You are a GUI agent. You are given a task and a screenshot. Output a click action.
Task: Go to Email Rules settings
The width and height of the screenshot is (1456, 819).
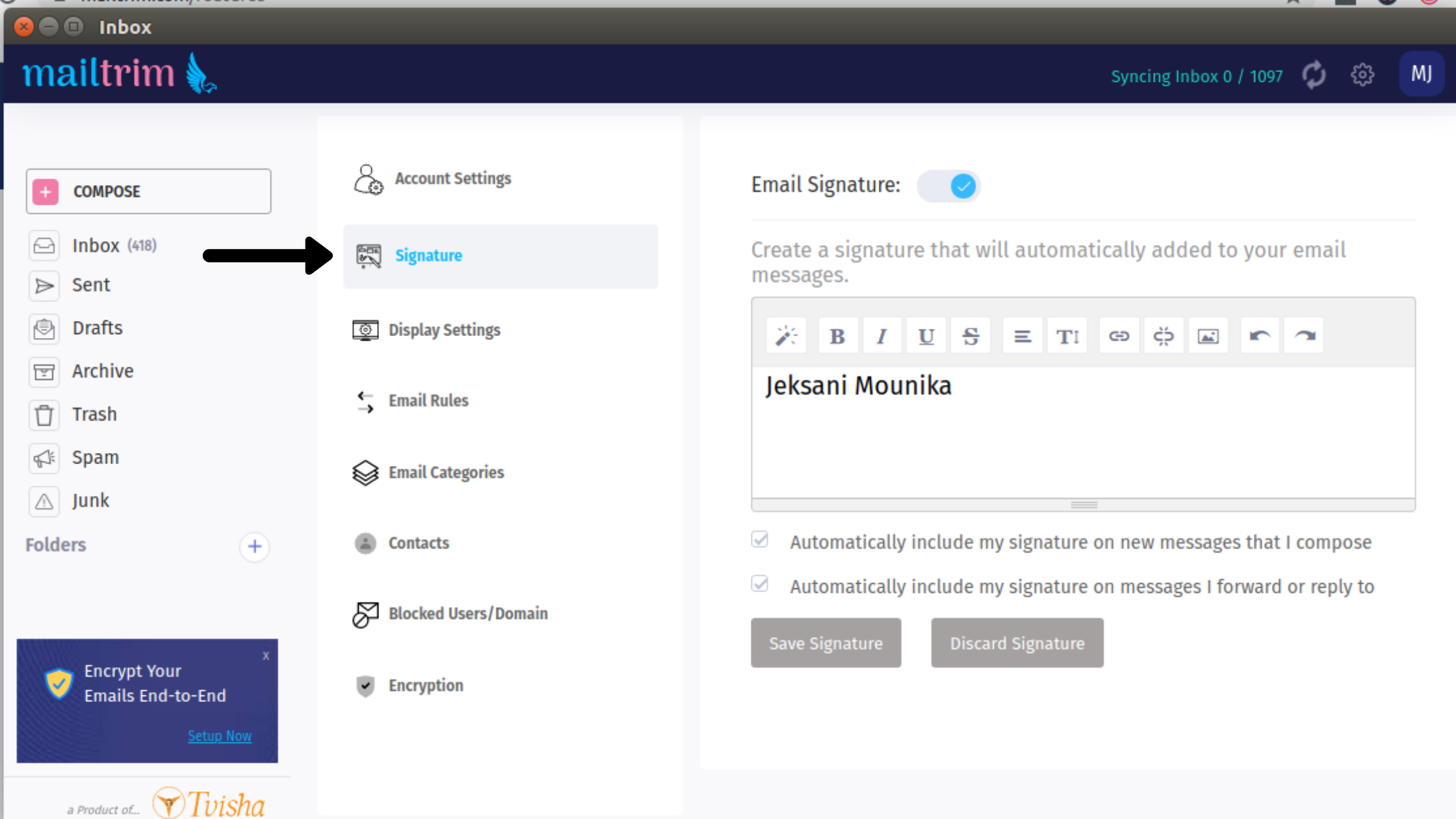coord(428,401)
